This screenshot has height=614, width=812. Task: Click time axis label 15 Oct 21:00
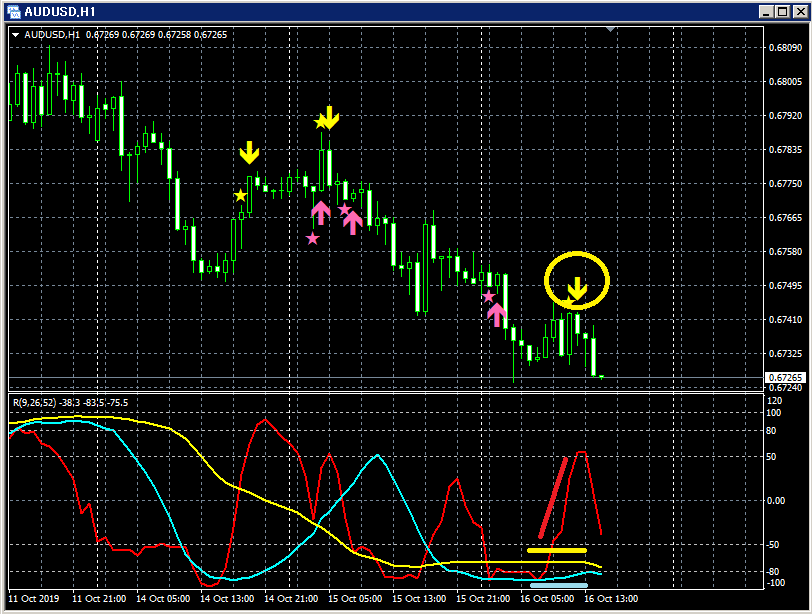(483, 599)
